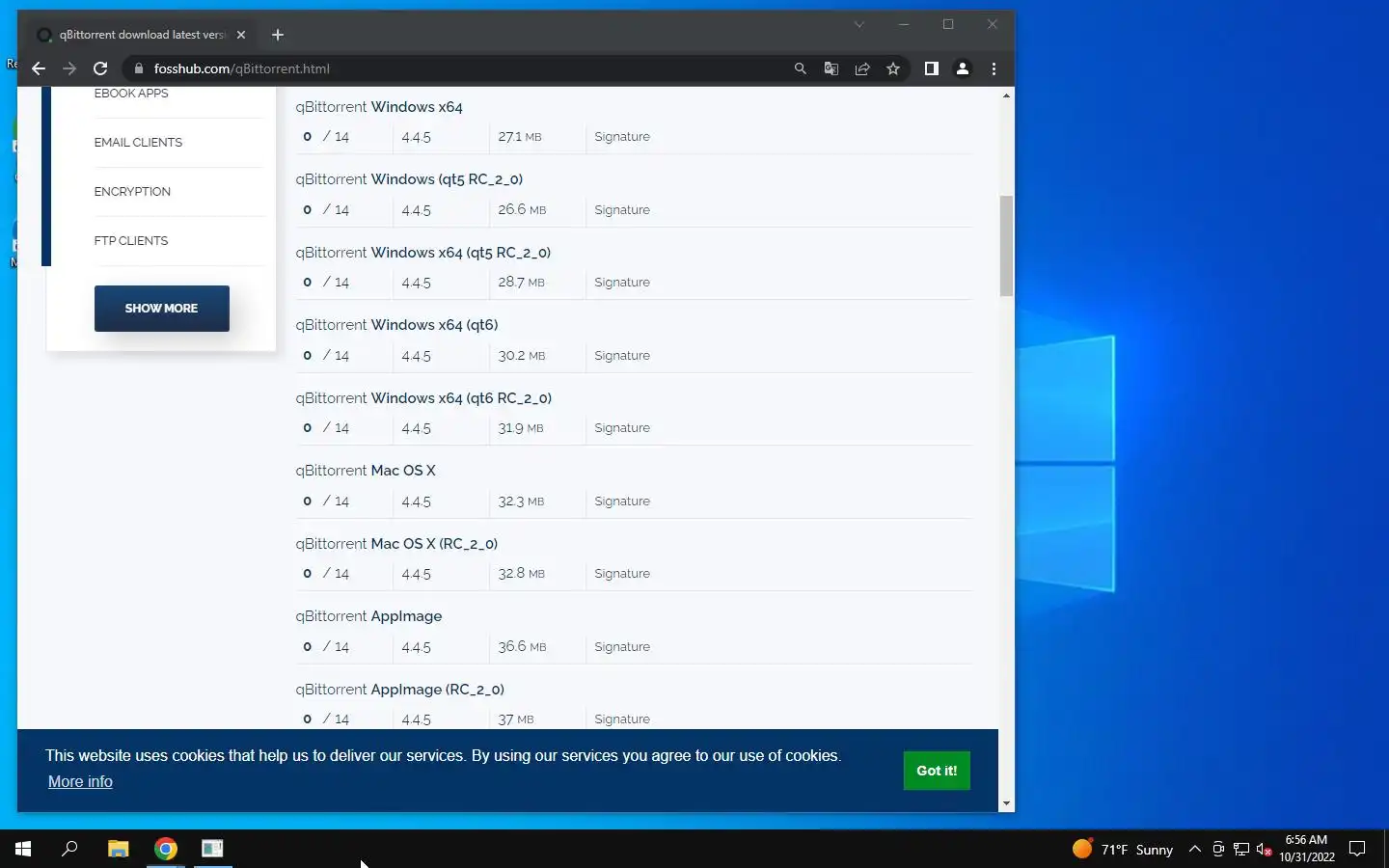Share this page with the share icon
This screenshot has height=868, width=1389.
coord(862,68)
